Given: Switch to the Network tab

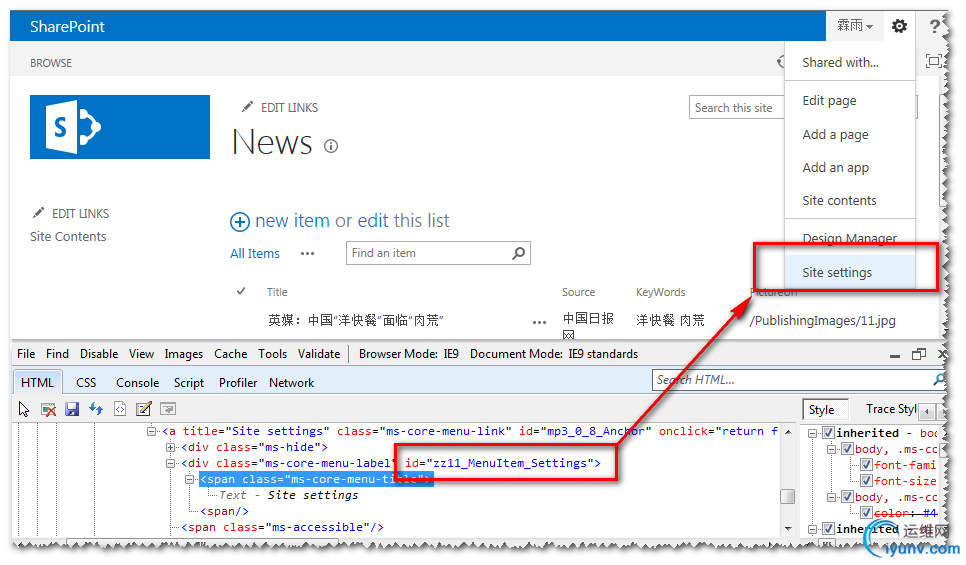Looking at the screenshot, I should (291, 383).
